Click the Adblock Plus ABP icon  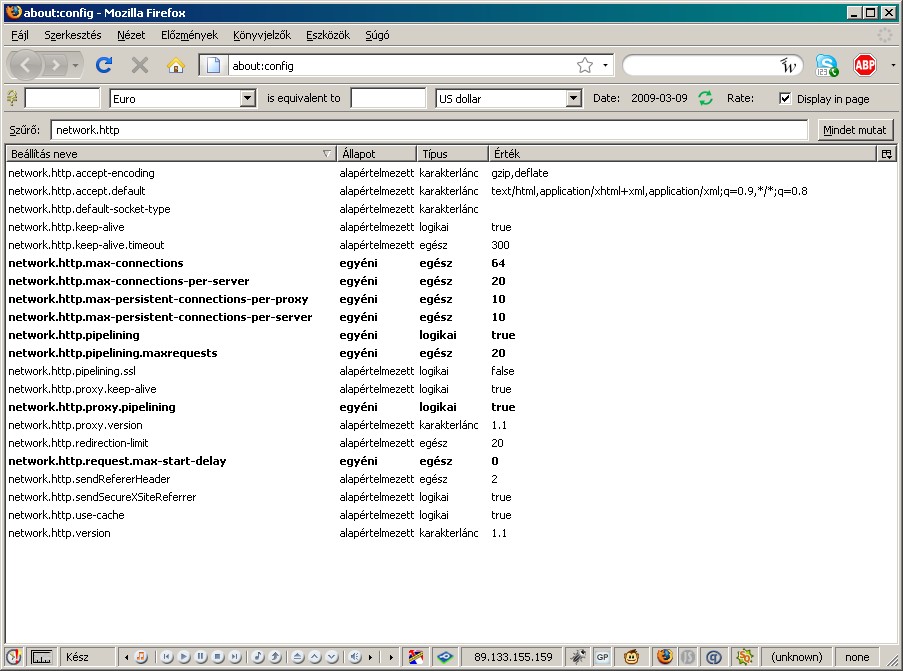point(864,65)
